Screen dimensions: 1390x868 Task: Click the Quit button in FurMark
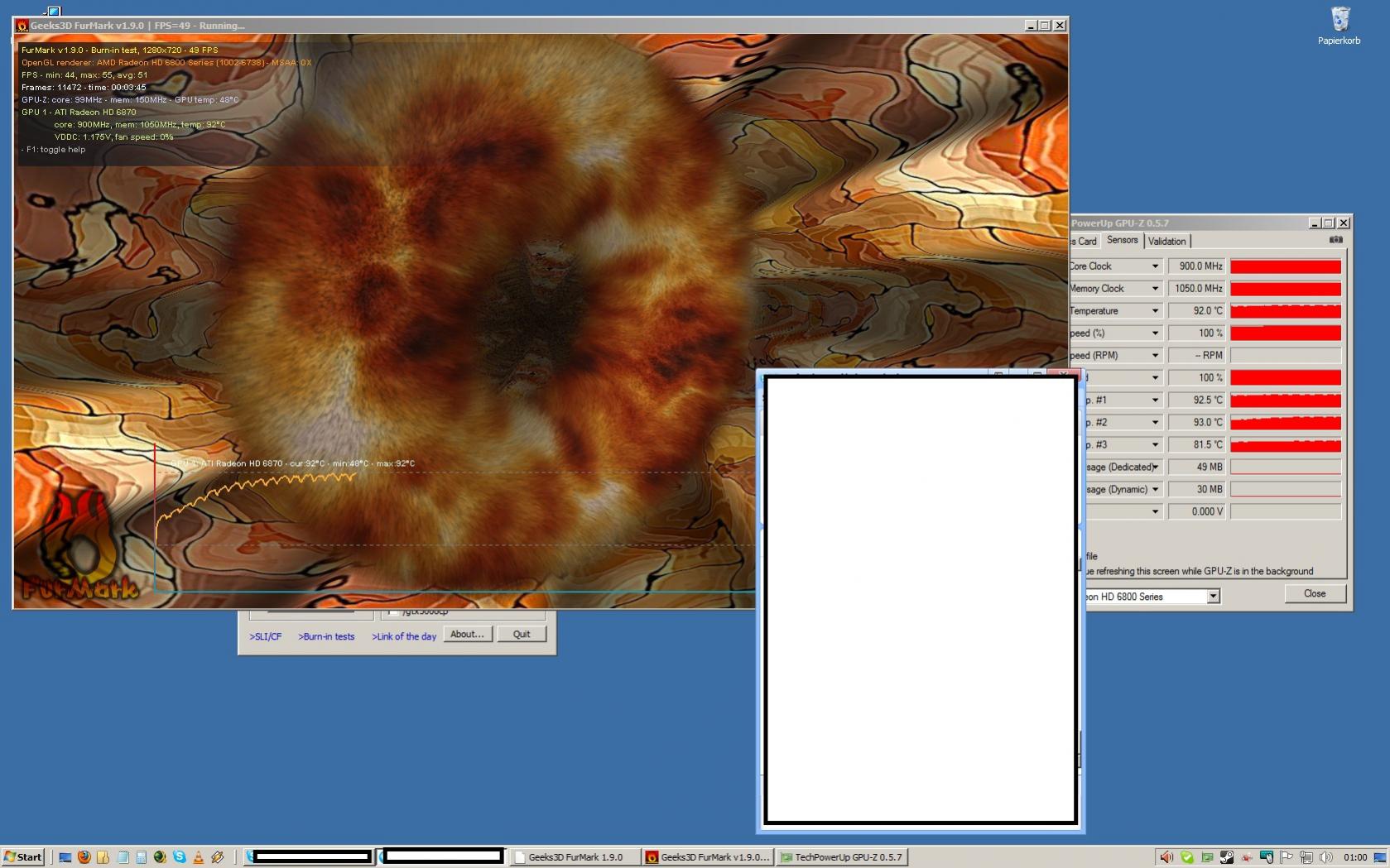(x=522, y=635)
